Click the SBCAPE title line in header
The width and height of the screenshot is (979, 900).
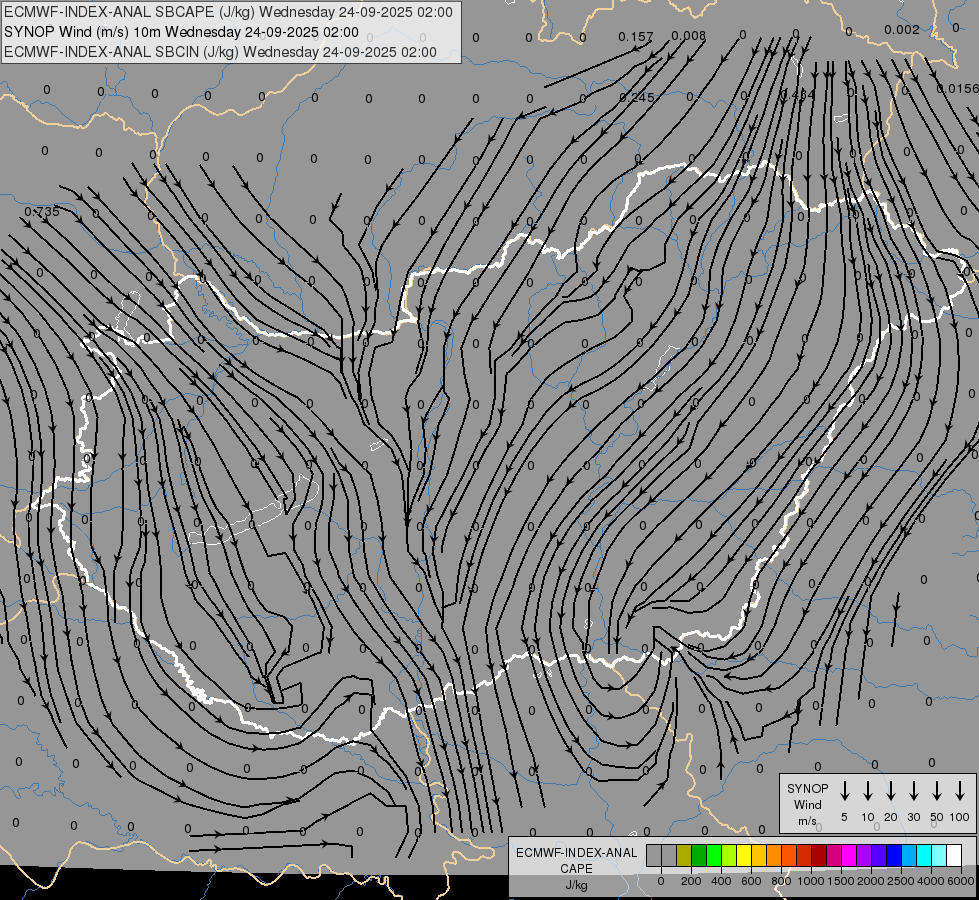[x=229, y=12]
